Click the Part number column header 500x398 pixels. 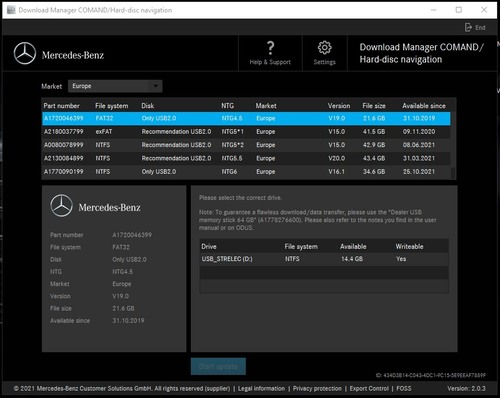[61, 106]
